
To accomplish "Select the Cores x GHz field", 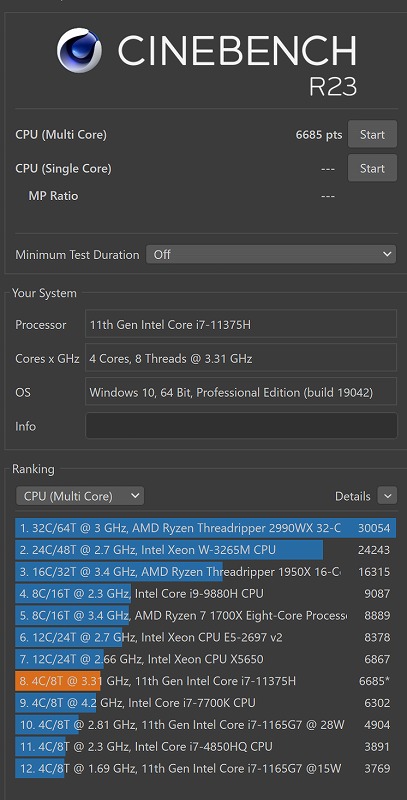I will [241, 358].
